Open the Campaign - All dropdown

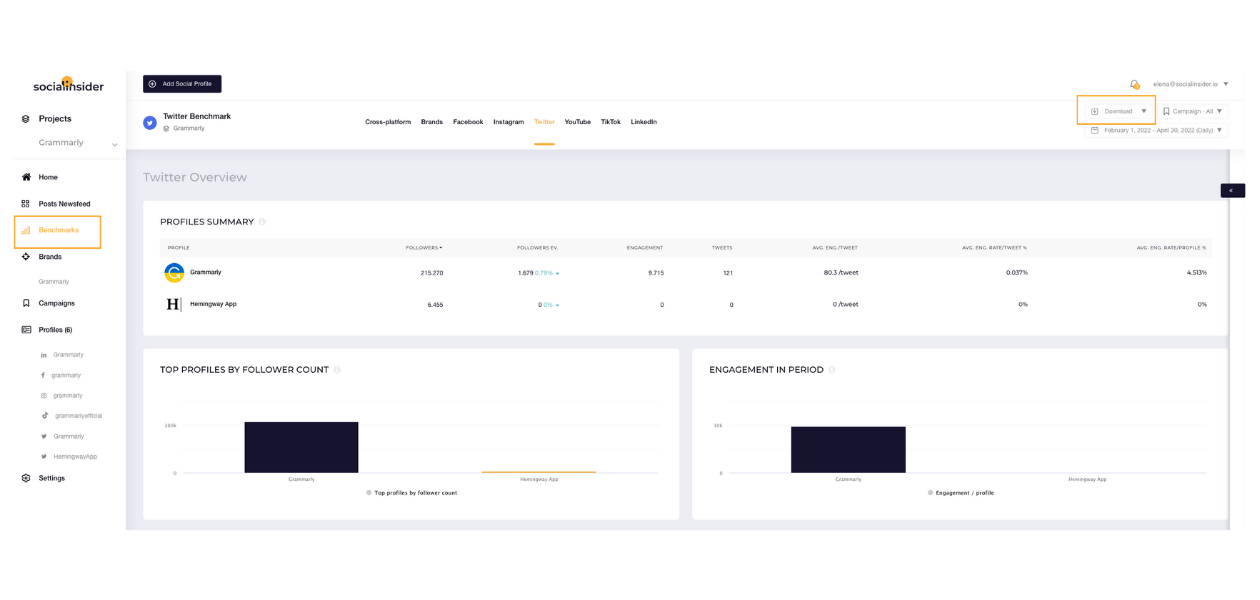pos(1192,111)
